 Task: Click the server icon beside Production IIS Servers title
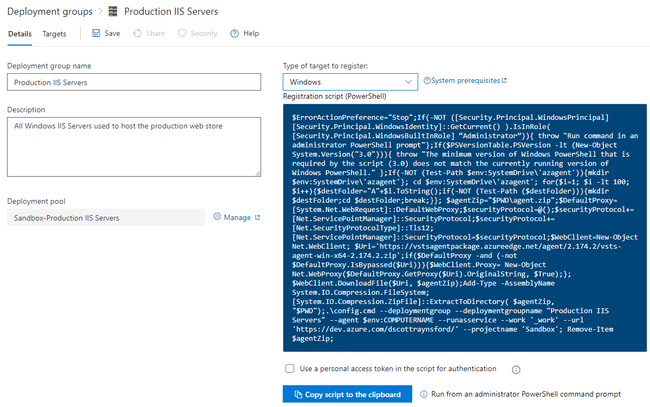coord(113,11)
